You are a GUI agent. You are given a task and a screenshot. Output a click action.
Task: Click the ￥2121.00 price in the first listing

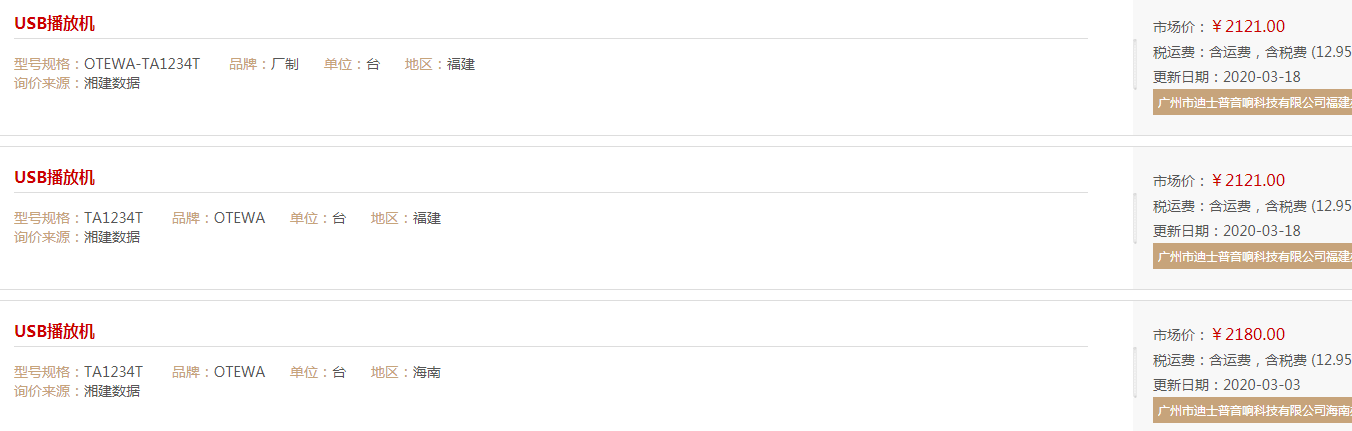[x=1248, y=27]
